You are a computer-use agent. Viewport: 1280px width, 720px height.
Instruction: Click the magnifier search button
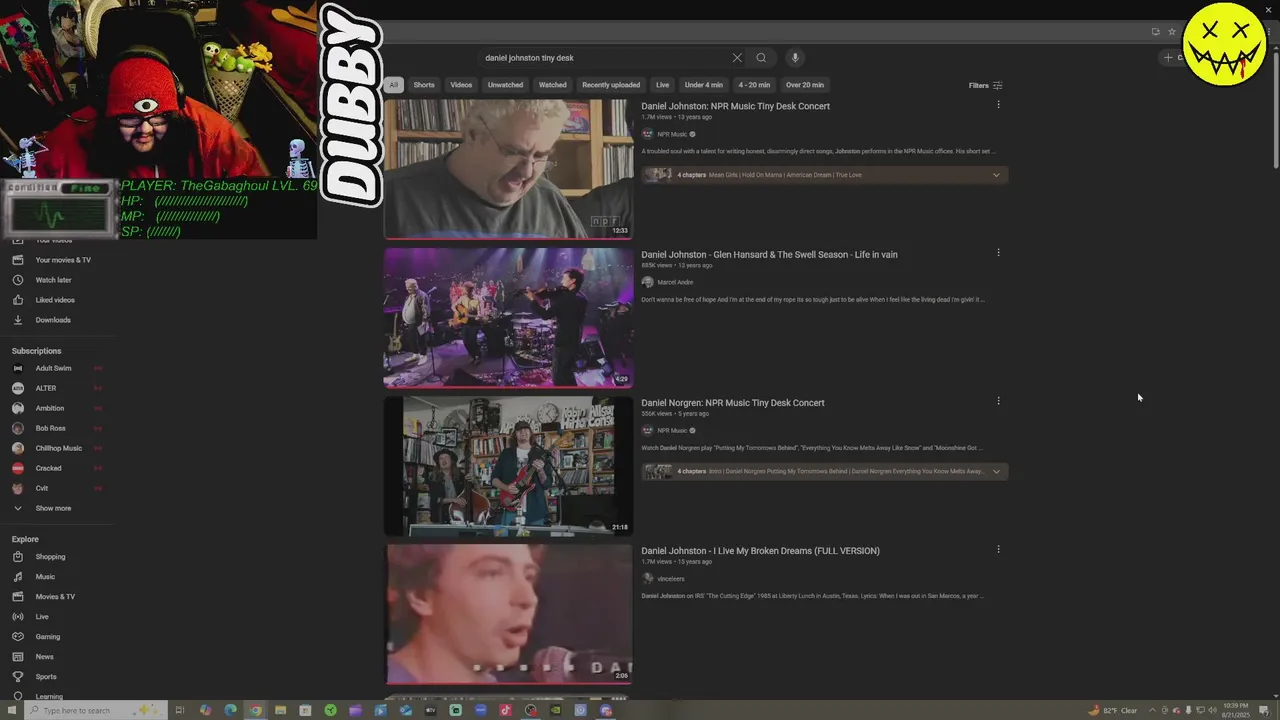[761, 58]
